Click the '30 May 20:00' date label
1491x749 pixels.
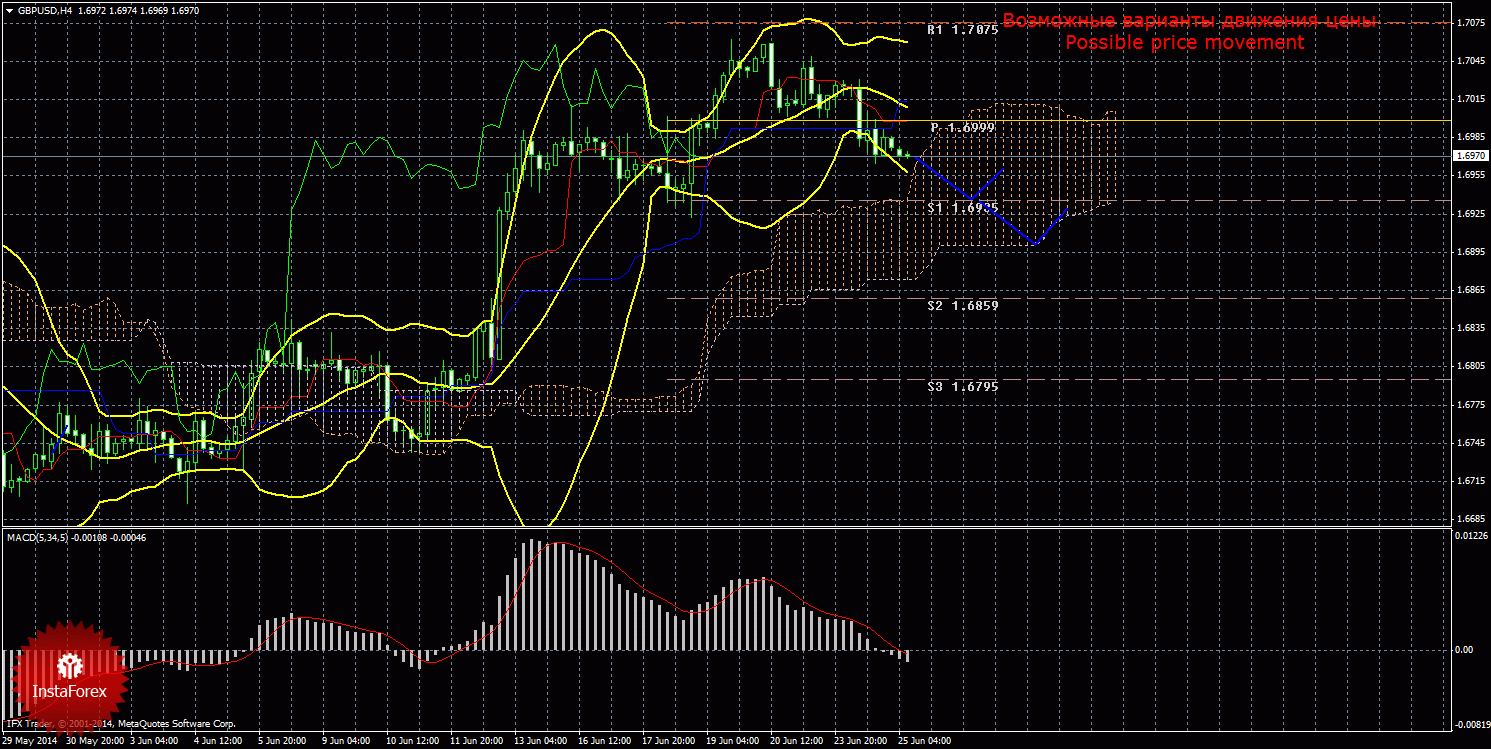pos(97,741)
